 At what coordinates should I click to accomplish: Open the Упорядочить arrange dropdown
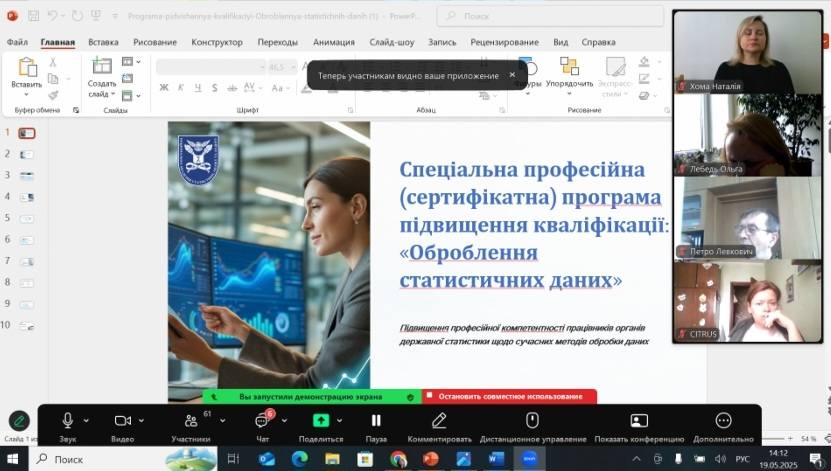coord(569,72)
